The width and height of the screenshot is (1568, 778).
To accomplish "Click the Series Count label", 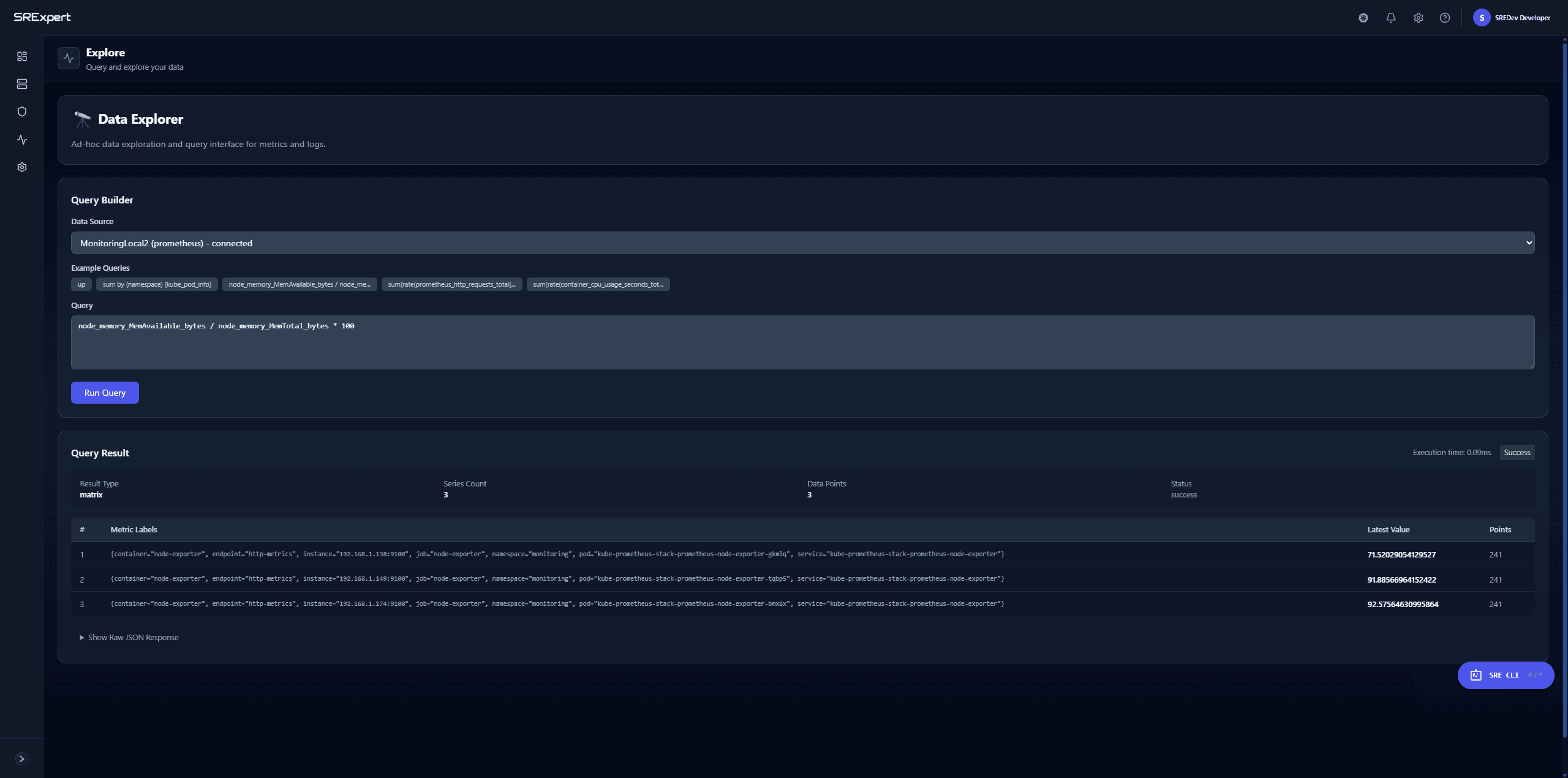I will [x=465, y=484].
